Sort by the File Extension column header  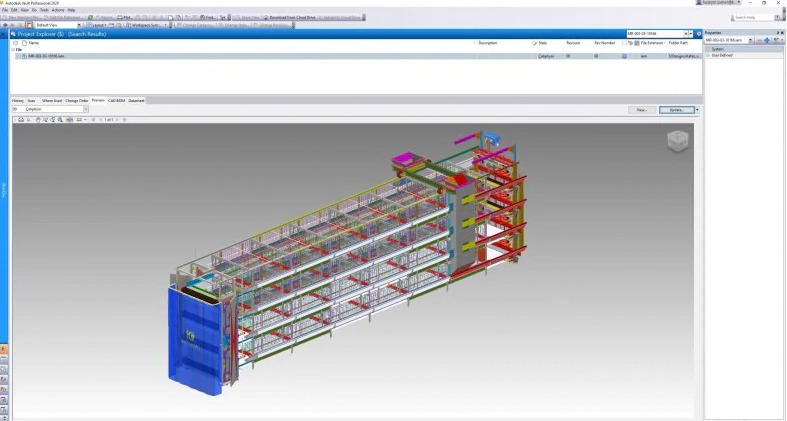[652, 43]
